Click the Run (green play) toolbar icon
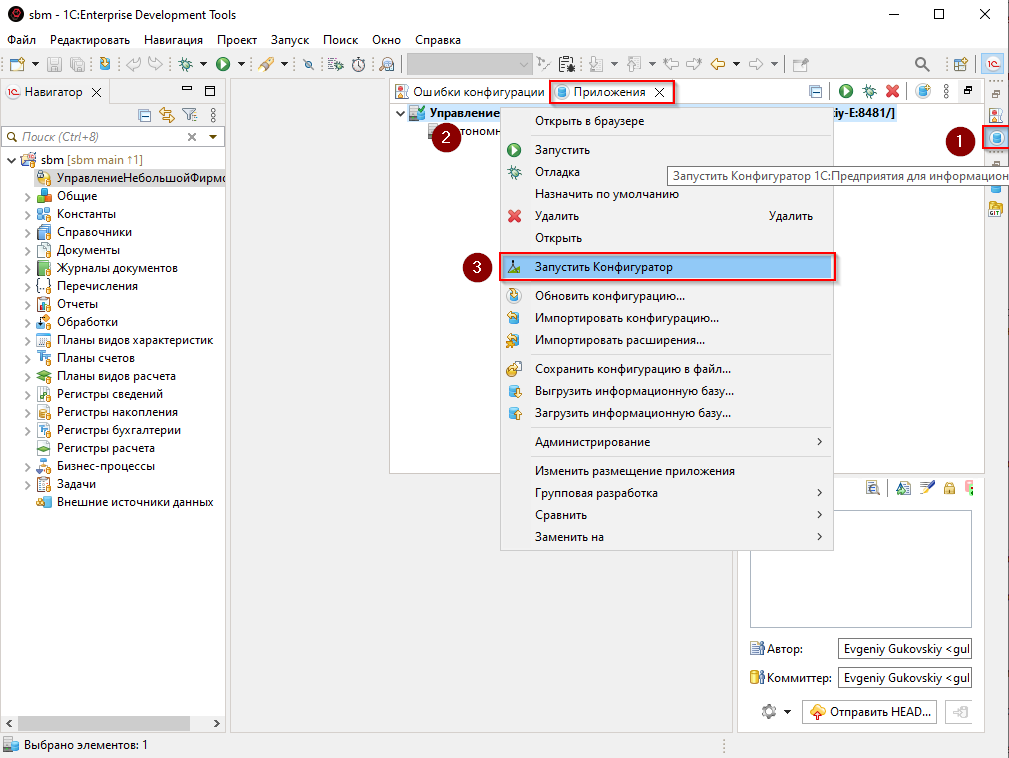Viewport: 1009px width, 758px height. (x=223, y=64)
